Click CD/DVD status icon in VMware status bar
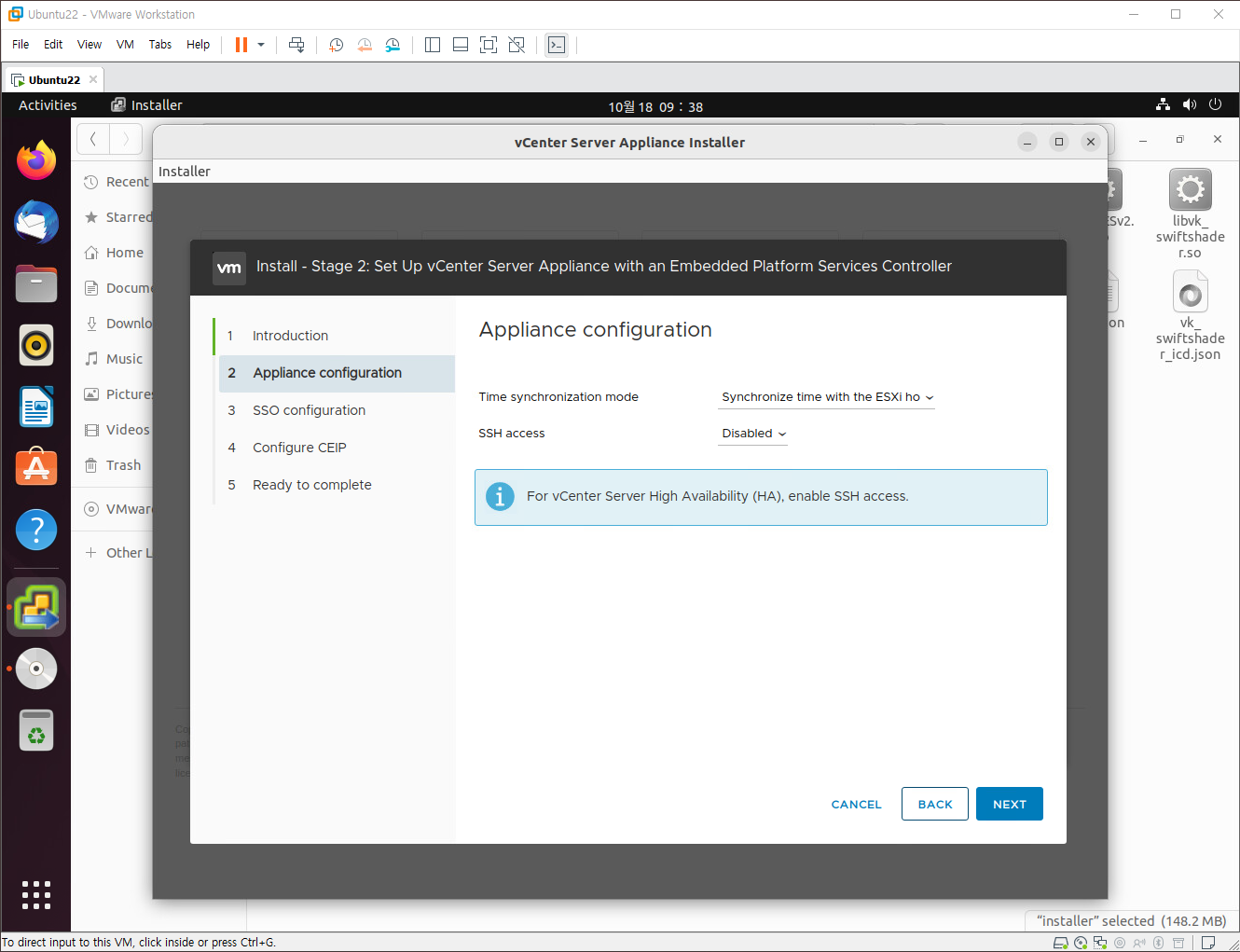This screenshot has width=1240, height=952. coord(1080,943)
